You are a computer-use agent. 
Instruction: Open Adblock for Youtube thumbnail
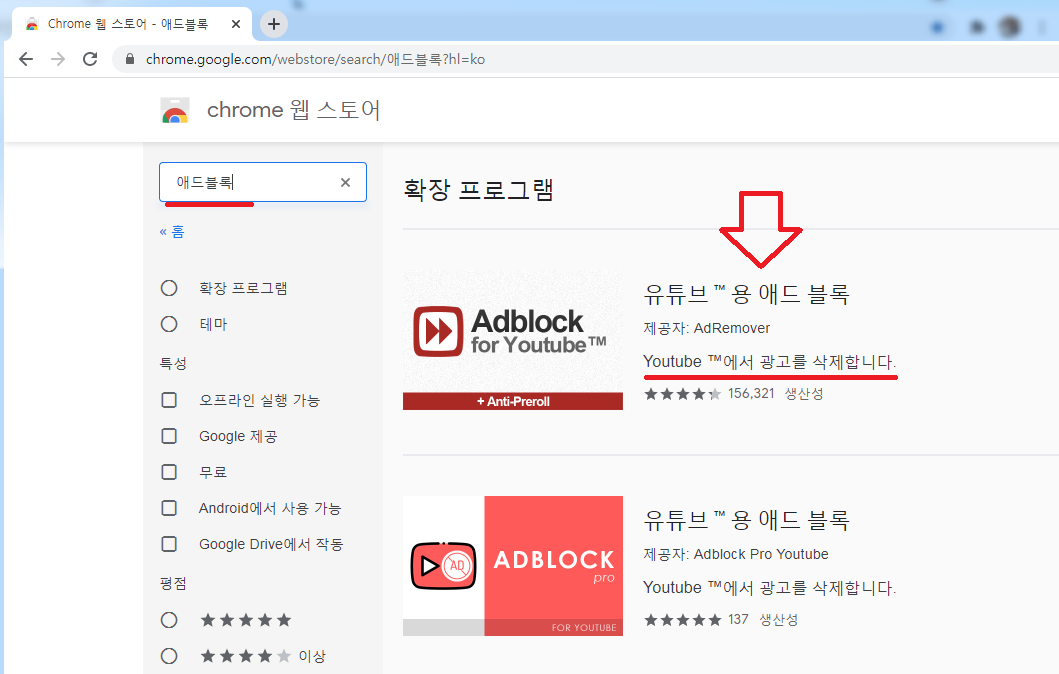click(x=513, y=340)
